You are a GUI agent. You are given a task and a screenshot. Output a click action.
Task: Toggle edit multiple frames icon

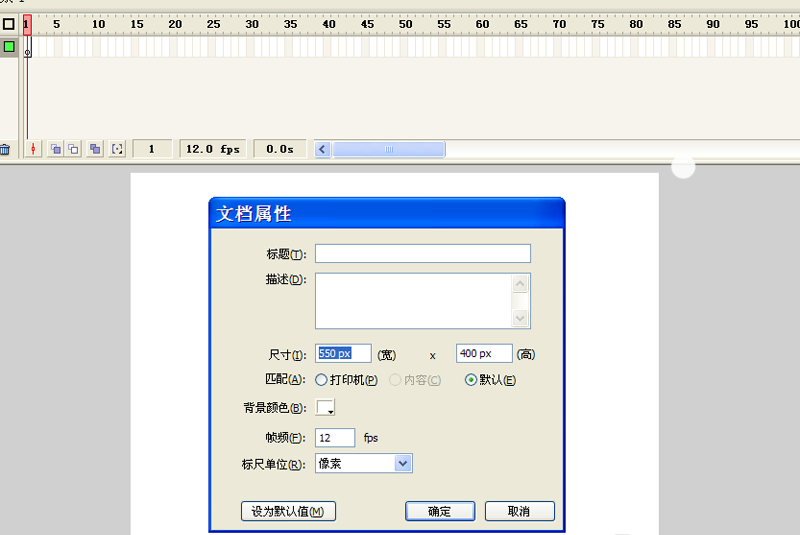(95, 149)
